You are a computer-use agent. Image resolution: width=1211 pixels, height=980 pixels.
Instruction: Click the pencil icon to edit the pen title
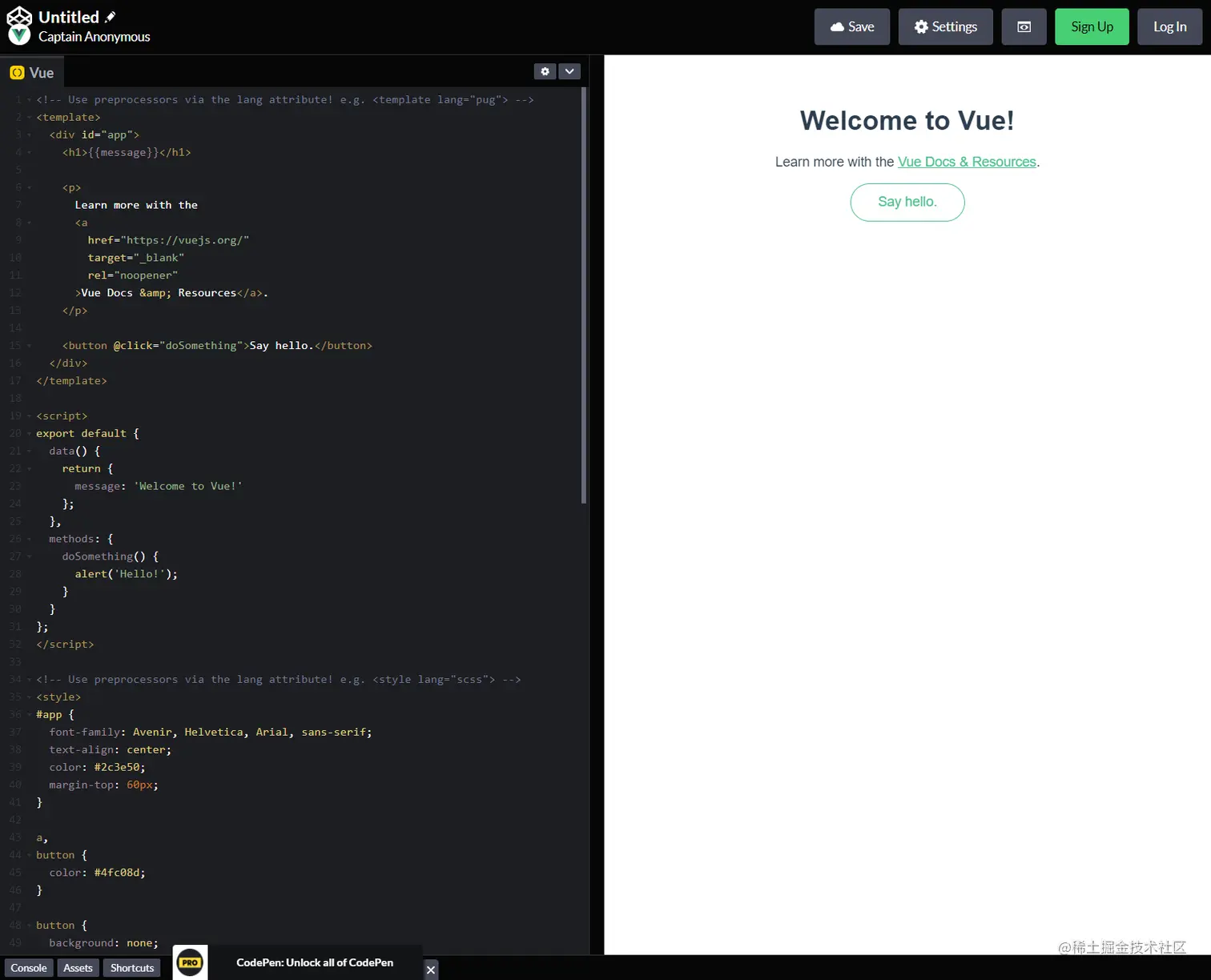pyautogui.click(x=111, y=17)
